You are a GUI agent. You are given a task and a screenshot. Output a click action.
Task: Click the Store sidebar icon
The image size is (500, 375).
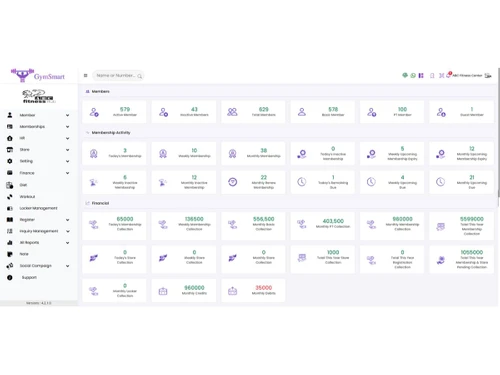[x=10, y=150]
